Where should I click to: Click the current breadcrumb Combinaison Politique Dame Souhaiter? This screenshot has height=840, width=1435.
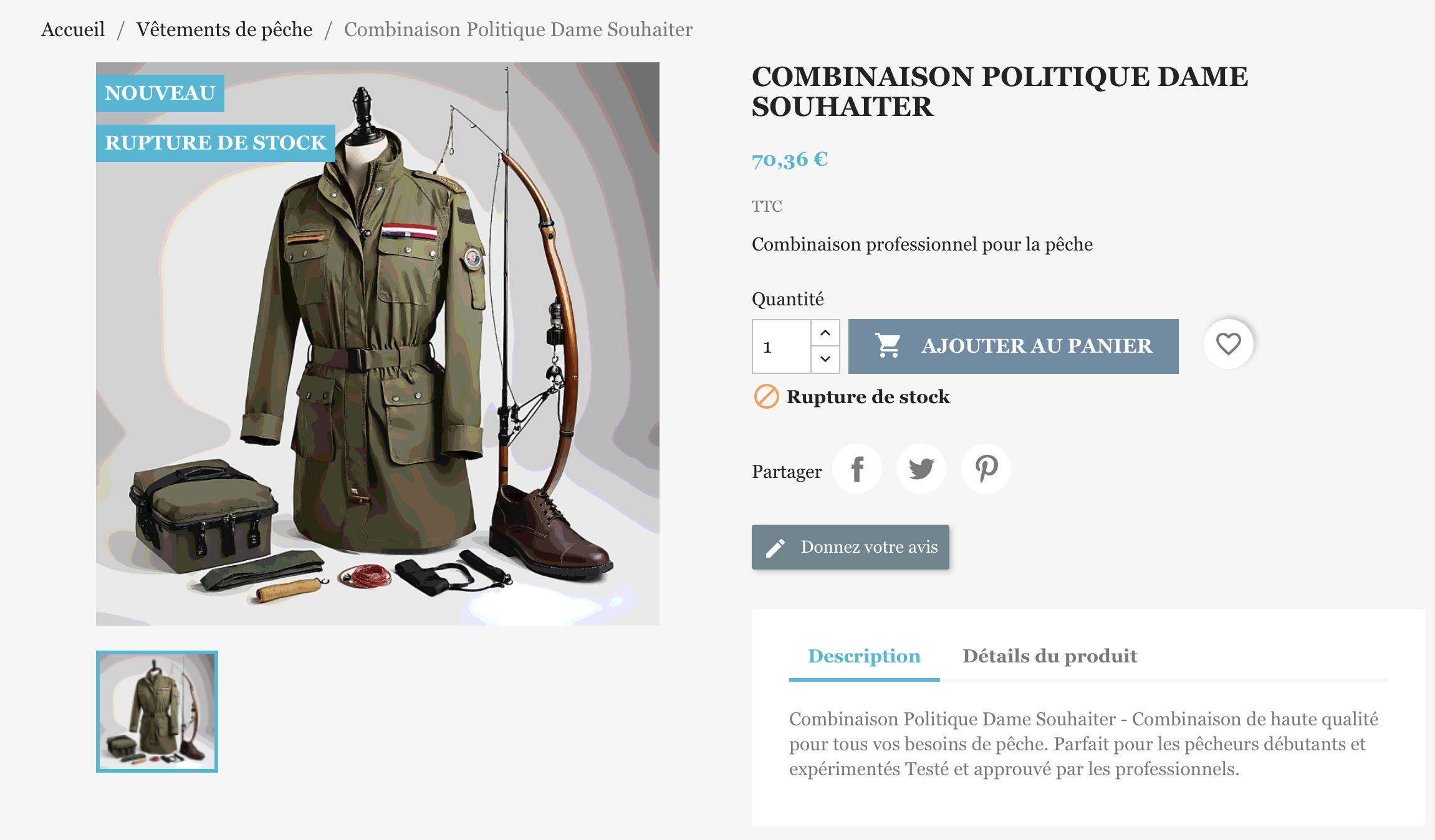coord(518,29)
